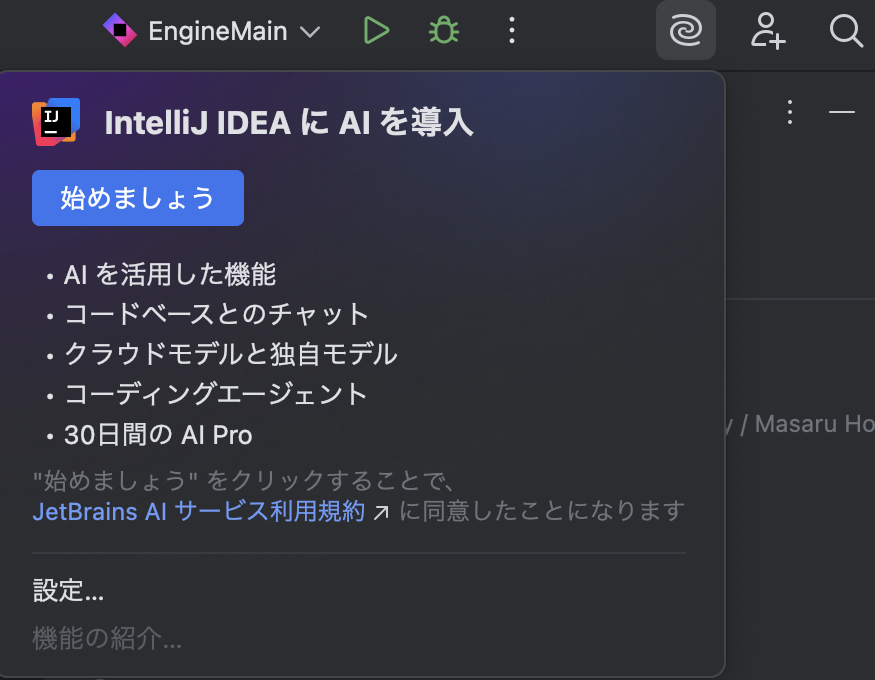Open tool window options vertical dots
The height and width of the screenshot is (680, 875).
point(789,112)
